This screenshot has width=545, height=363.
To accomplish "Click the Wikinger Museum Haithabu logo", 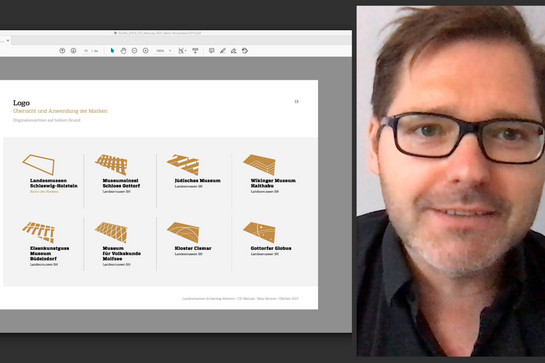I will (259, 164).
